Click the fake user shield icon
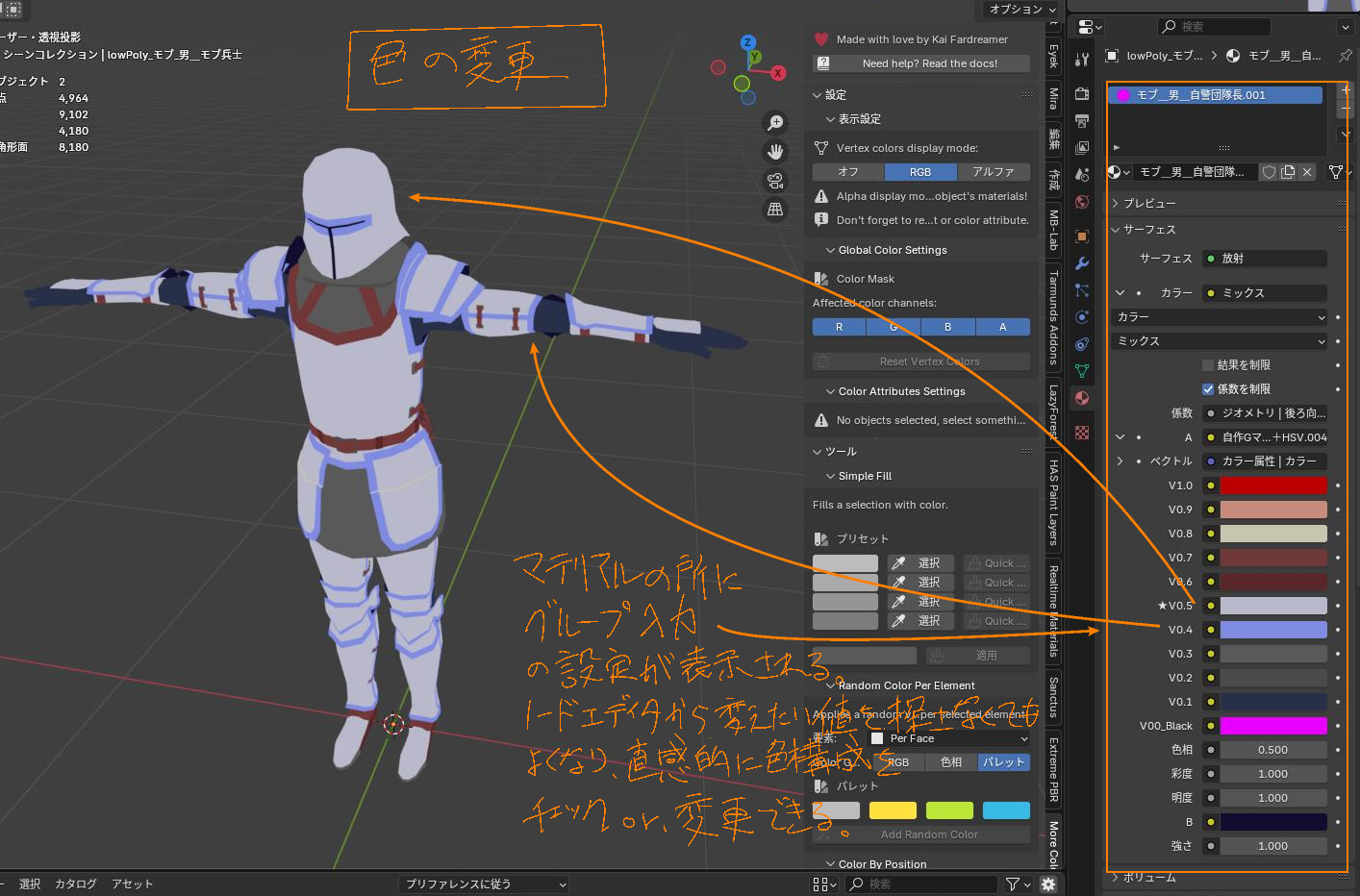1360x896 pixels. click(1270, 172)
